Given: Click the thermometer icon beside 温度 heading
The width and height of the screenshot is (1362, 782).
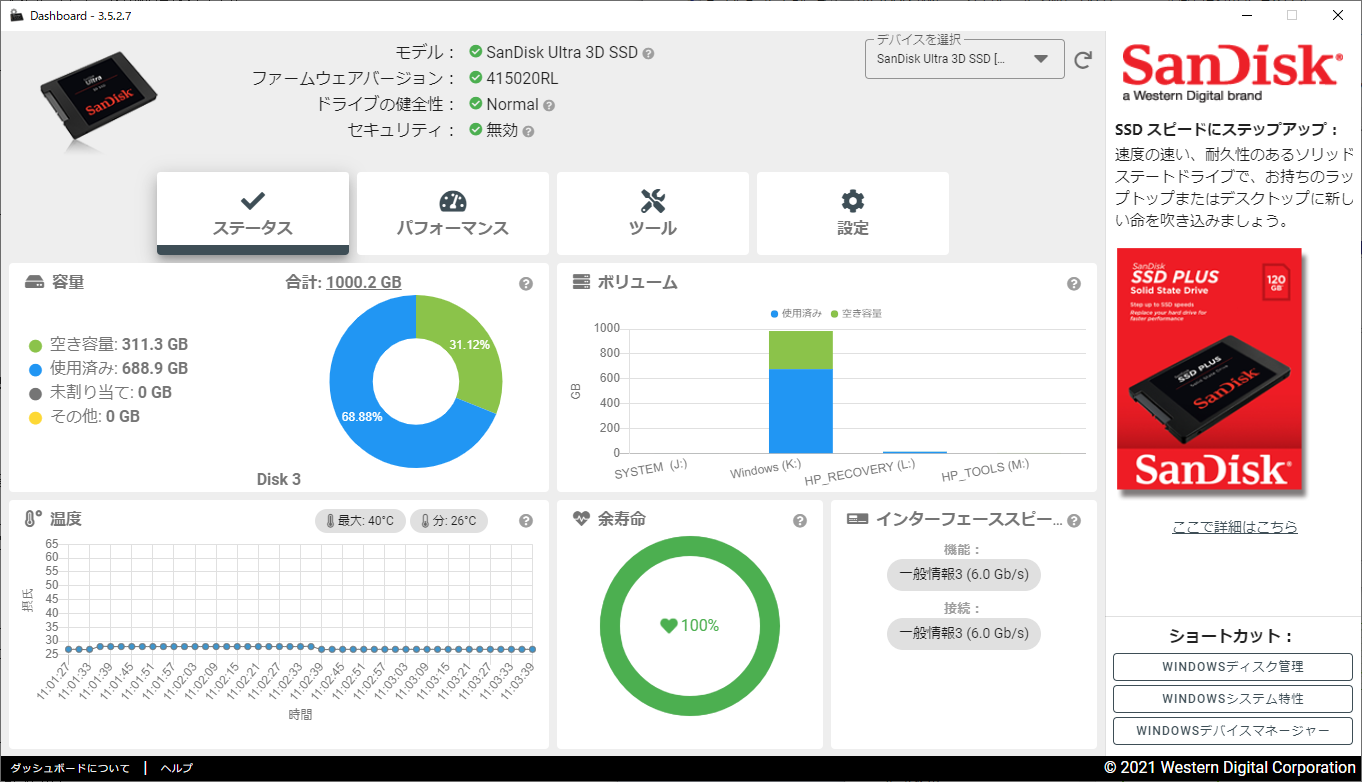Looking at the screenshot, I should 33,519.
